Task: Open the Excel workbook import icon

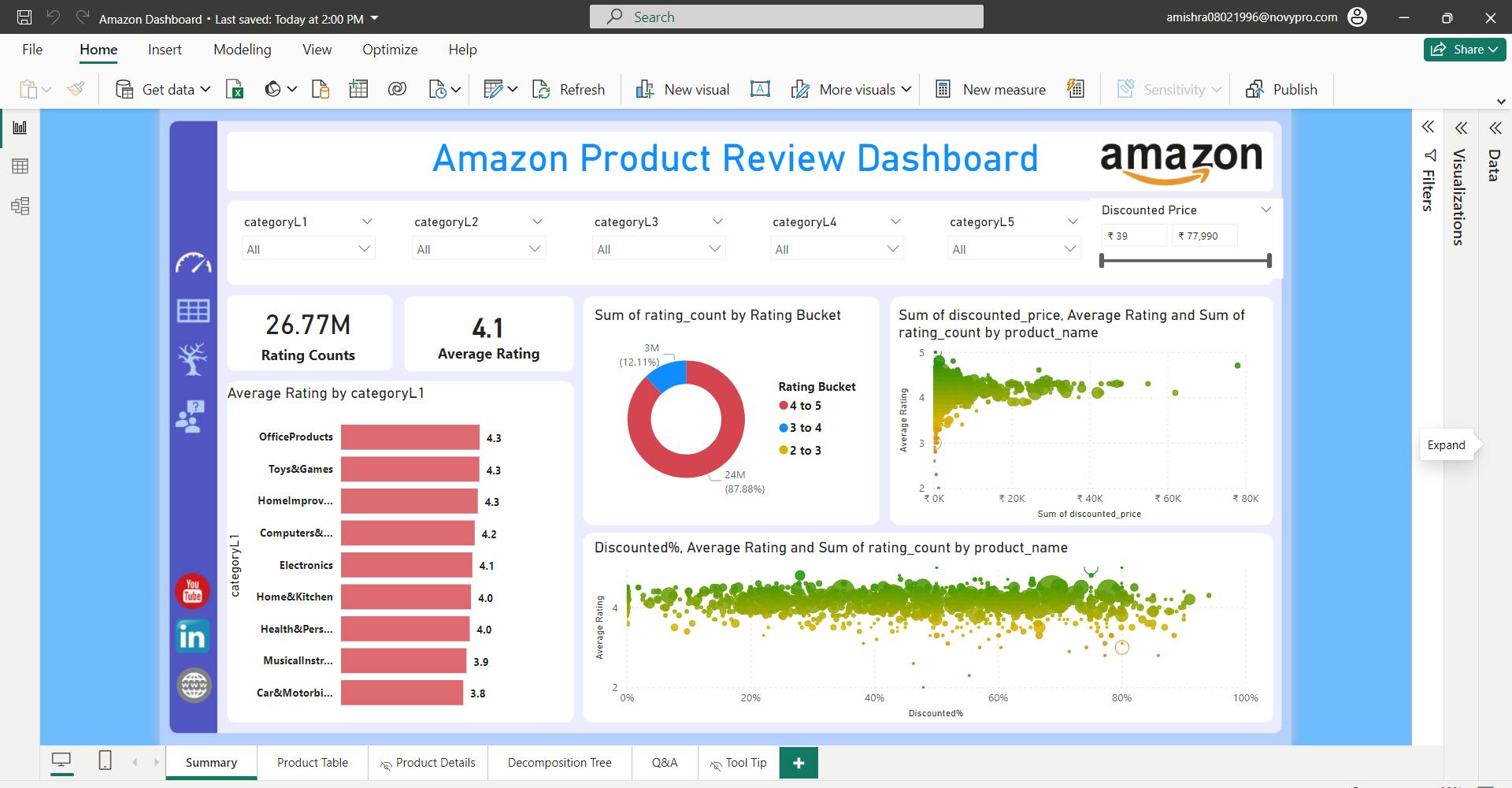Action: point(235,89)
